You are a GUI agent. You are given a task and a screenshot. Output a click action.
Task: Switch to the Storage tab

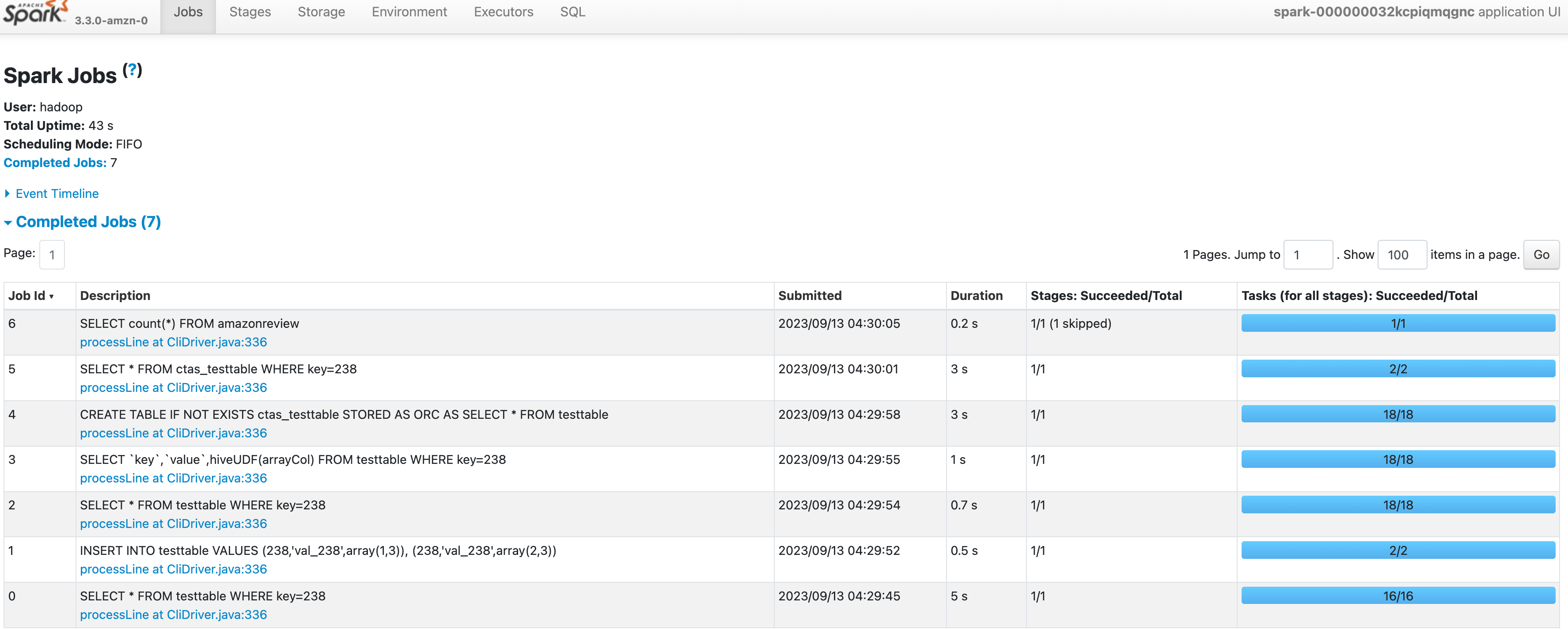(x=321, y=12)
